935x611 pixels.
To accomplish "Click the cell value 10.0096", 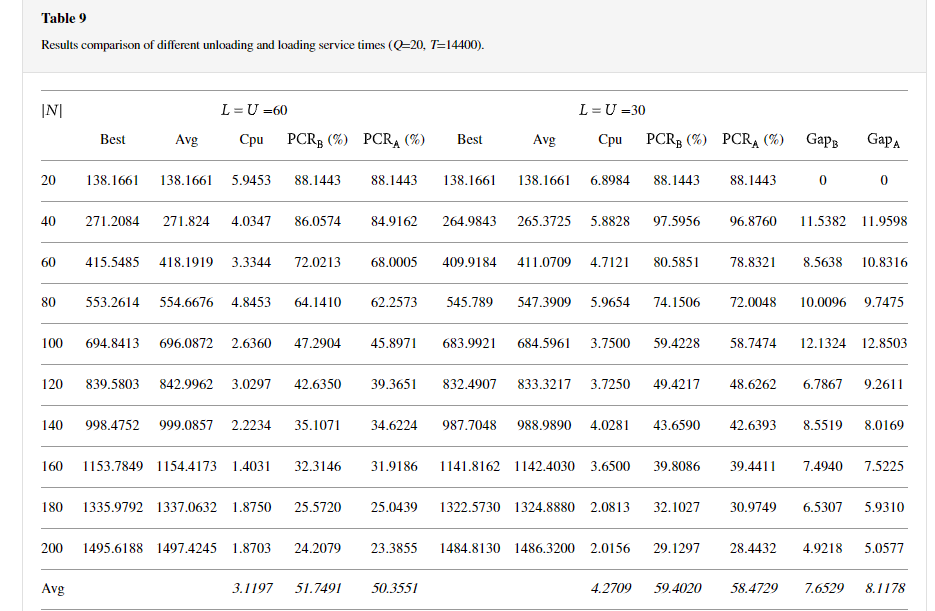I will click(822, 302).
